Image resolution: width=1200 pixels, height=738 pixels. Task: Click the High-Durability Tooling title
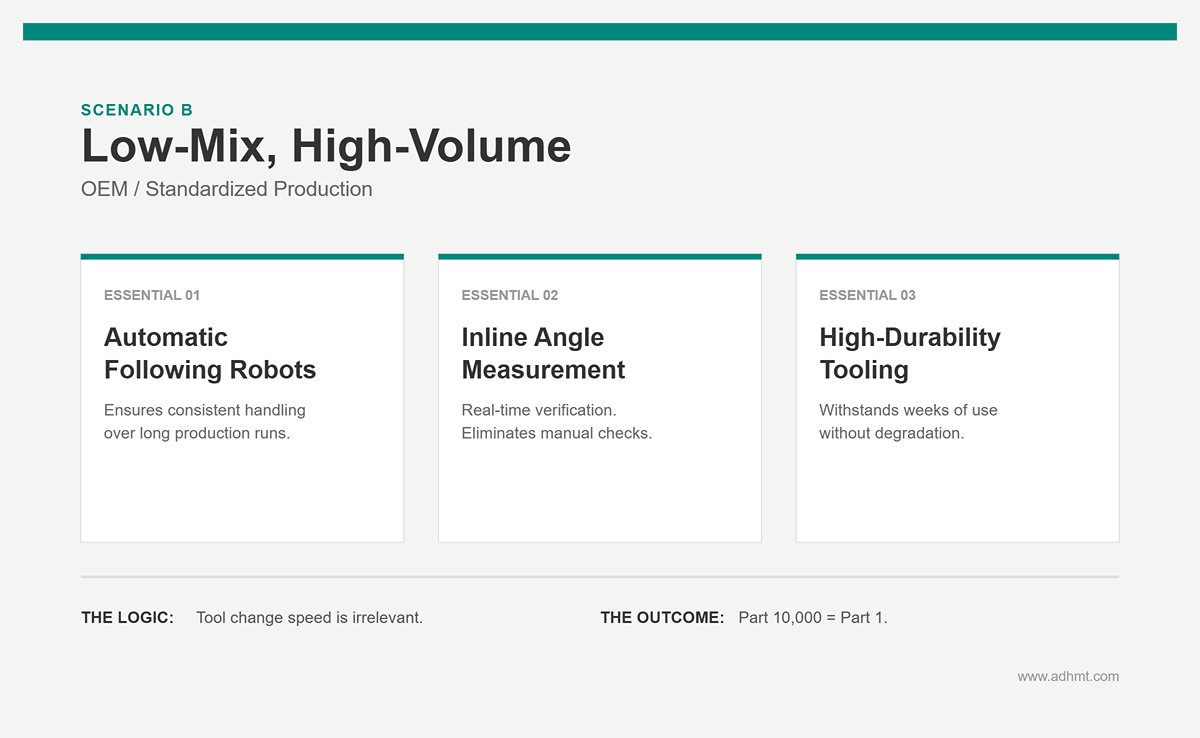[x=909, y=353]
